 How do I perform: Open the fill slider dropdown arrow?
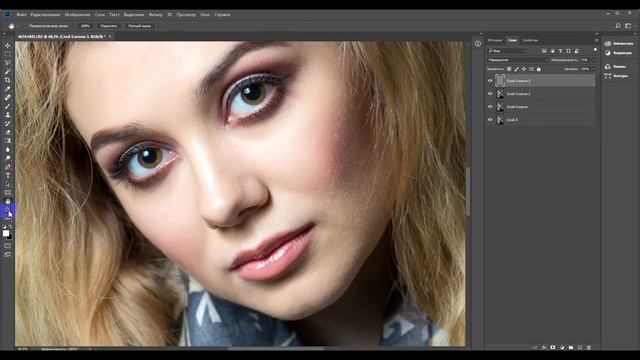594,69
